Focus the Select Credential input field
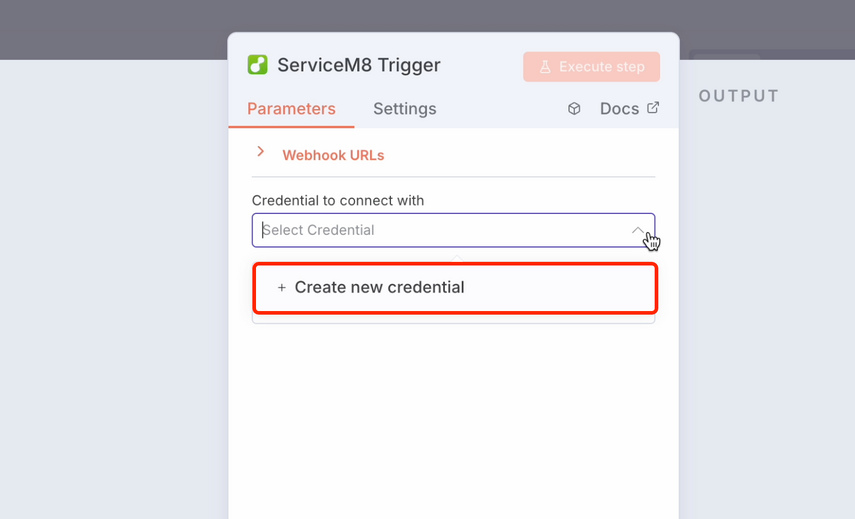This screenshot has height=519, width=855. click(453, 230)
